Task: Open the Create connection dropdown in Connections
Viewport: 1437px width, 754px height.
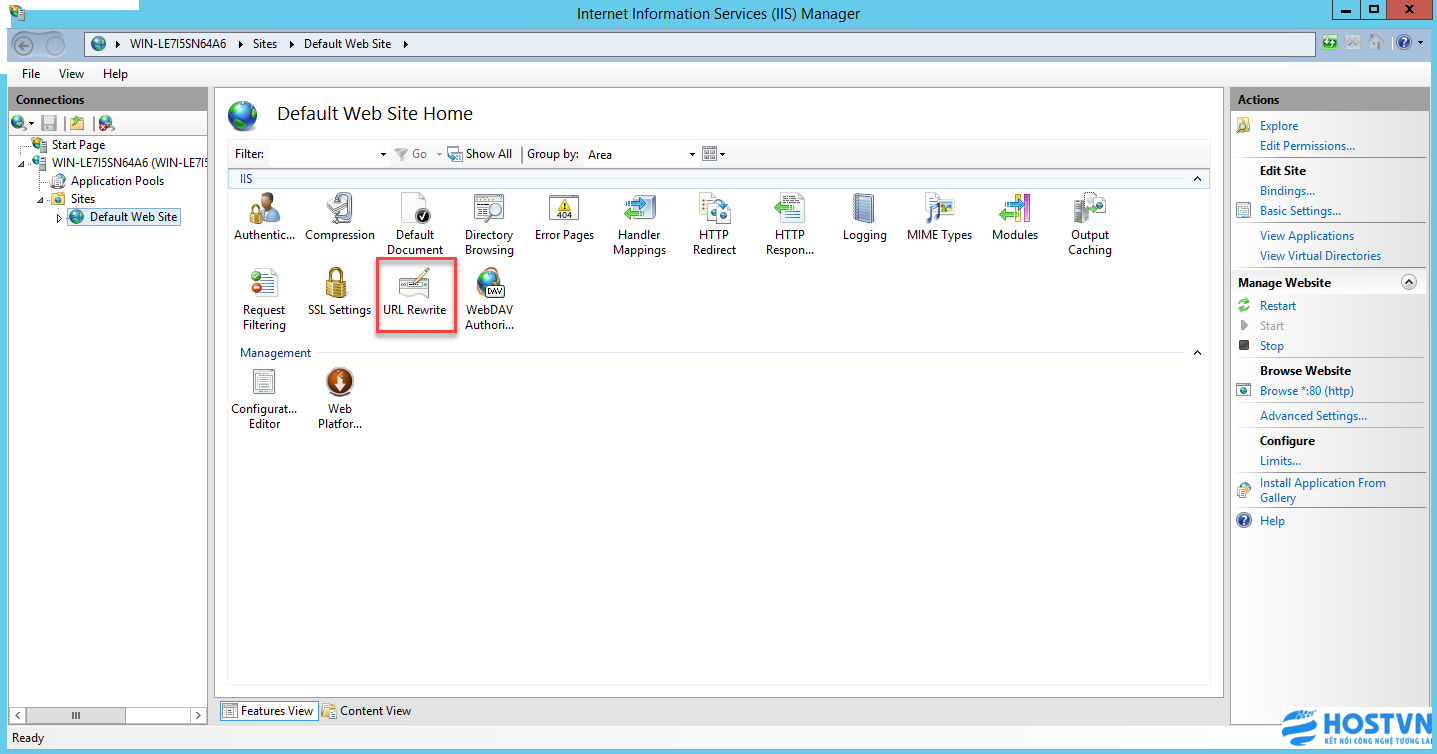Action: [22, 123]
